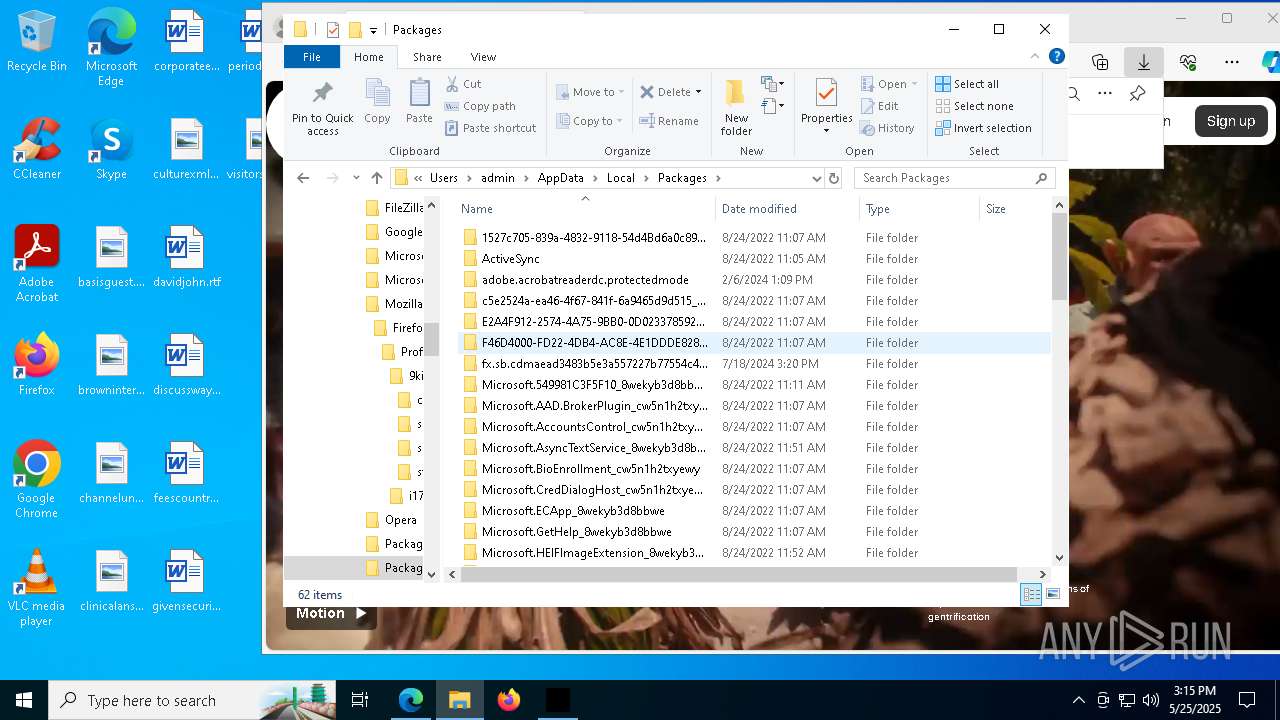The height and width of the screenshot is (720, 1280).
Task: Click Select all in ribbon
Action: pos(967,84)
